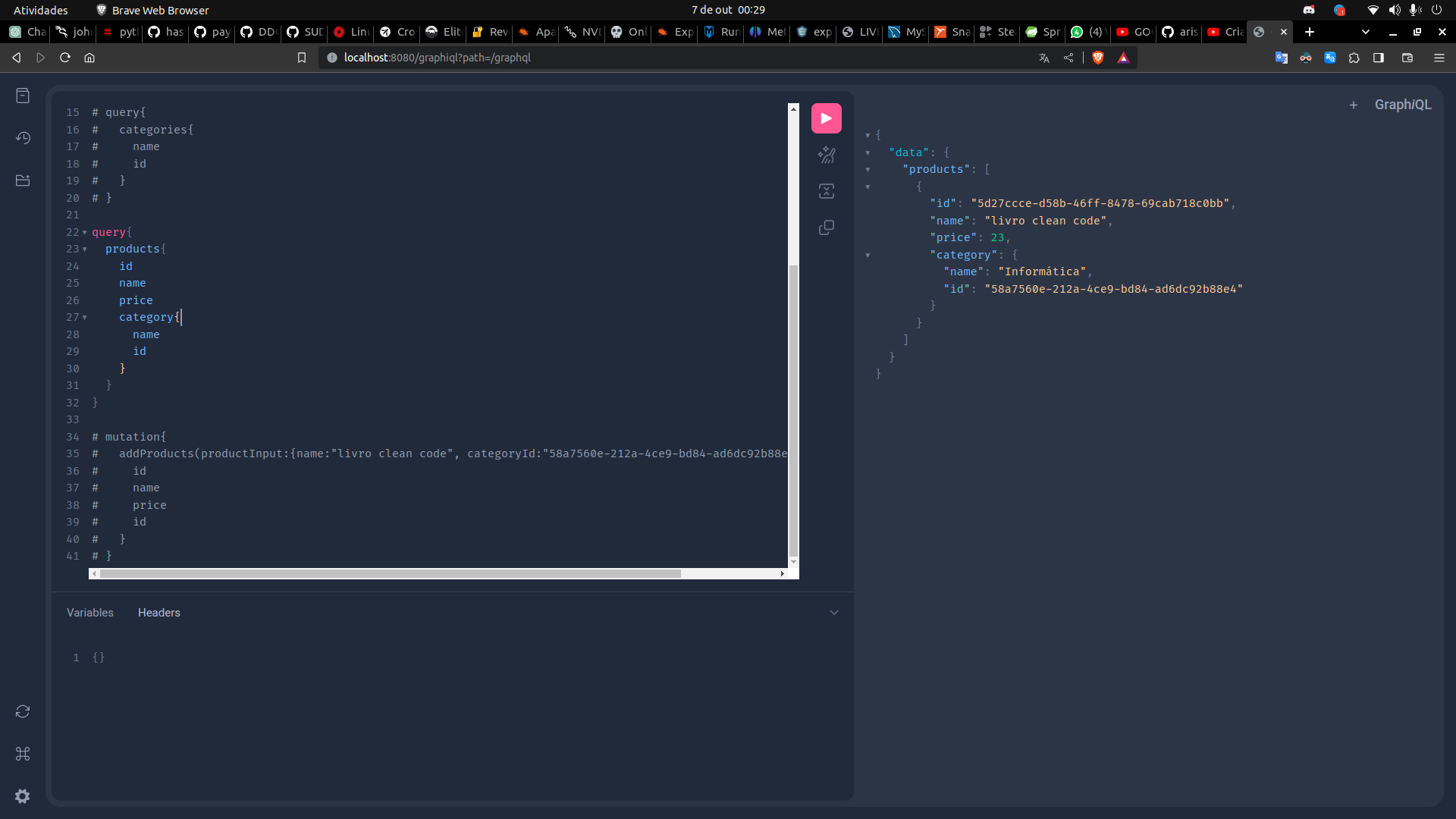Select the Variables tab
The width and height of the screenshot is (1456, 819).
(x=90, y=612)
